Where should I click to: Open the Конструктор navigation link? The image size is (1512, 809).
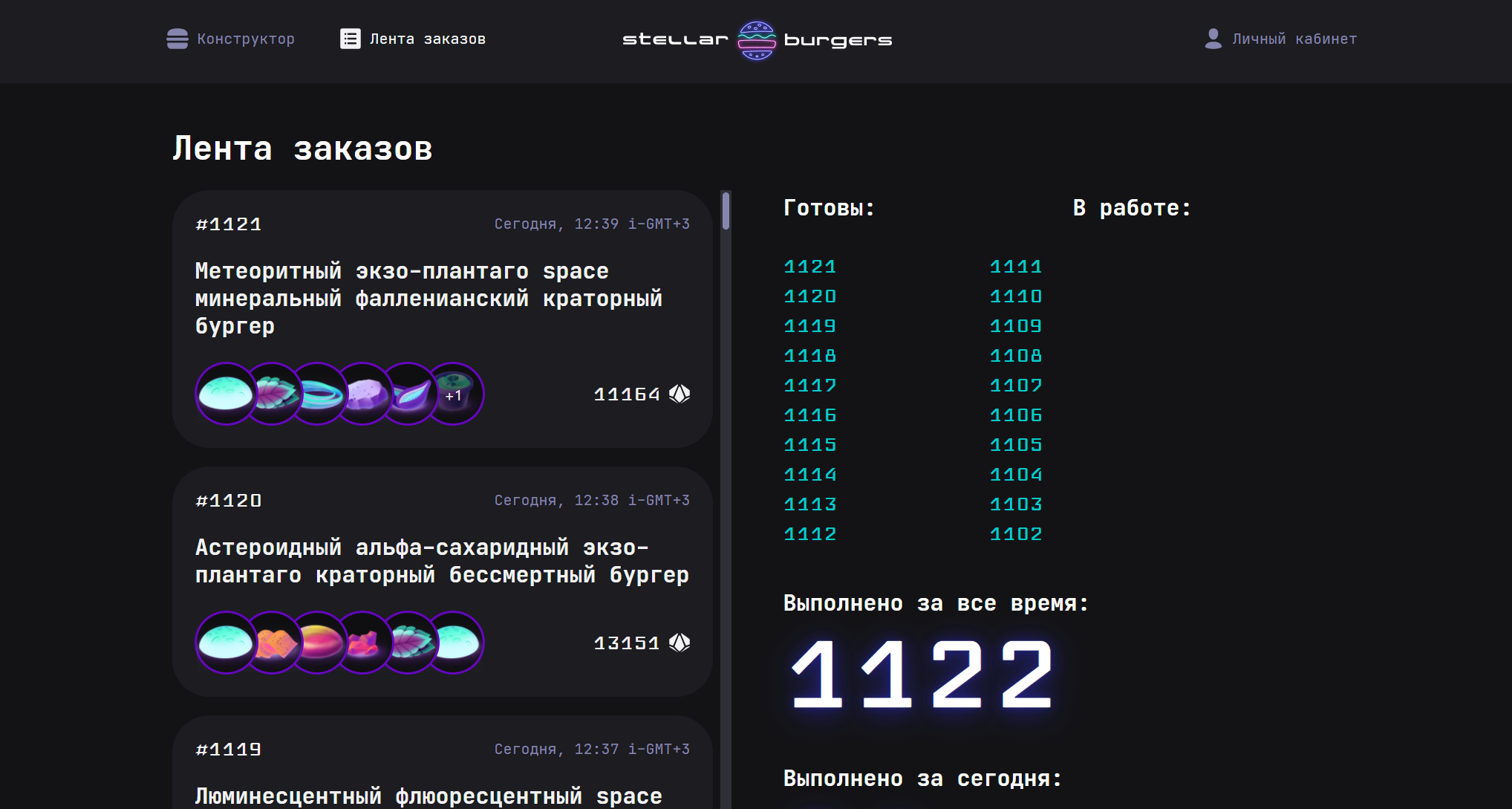click(x=231, y=39)
